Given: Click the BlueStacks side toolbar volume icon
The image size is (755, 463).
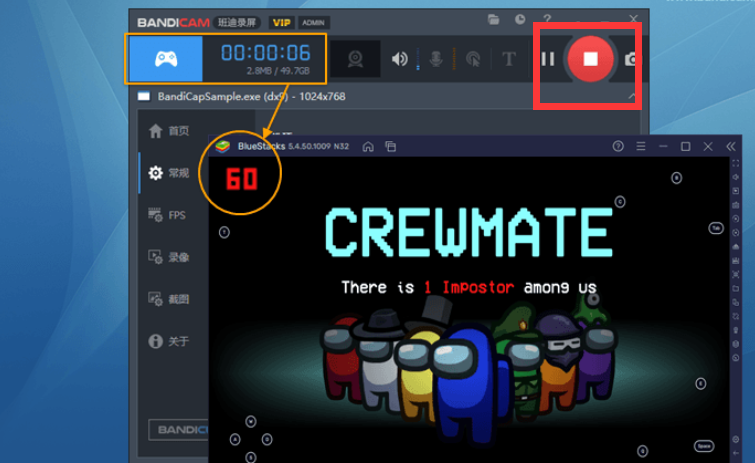Looking at the screenshot, I should point(736,177).
